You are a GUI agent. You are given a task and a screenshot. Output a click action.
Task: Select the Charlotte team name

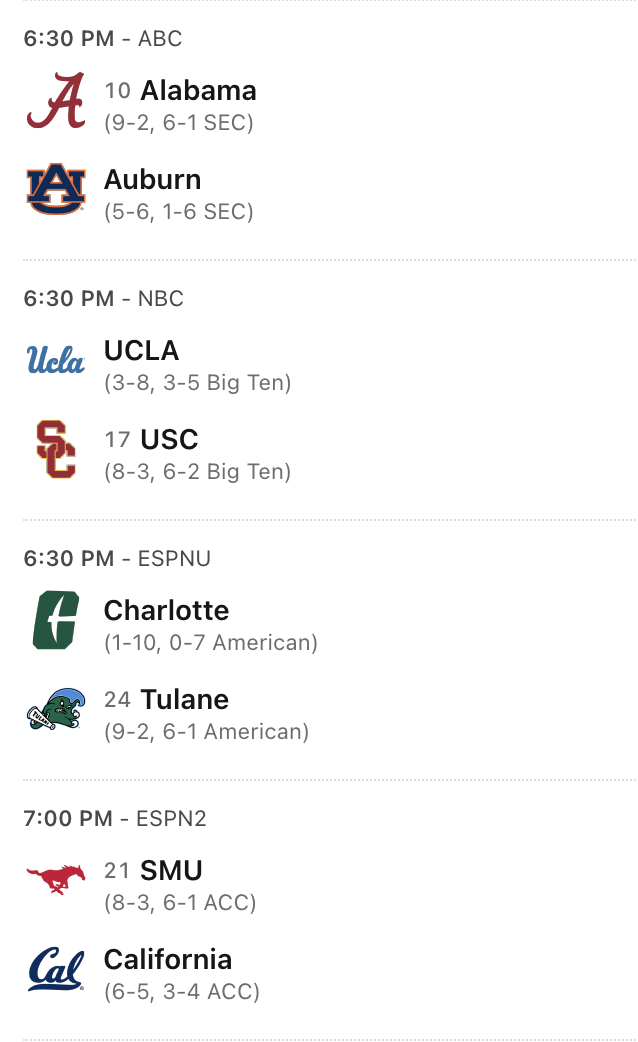click(x=166, y=611)
